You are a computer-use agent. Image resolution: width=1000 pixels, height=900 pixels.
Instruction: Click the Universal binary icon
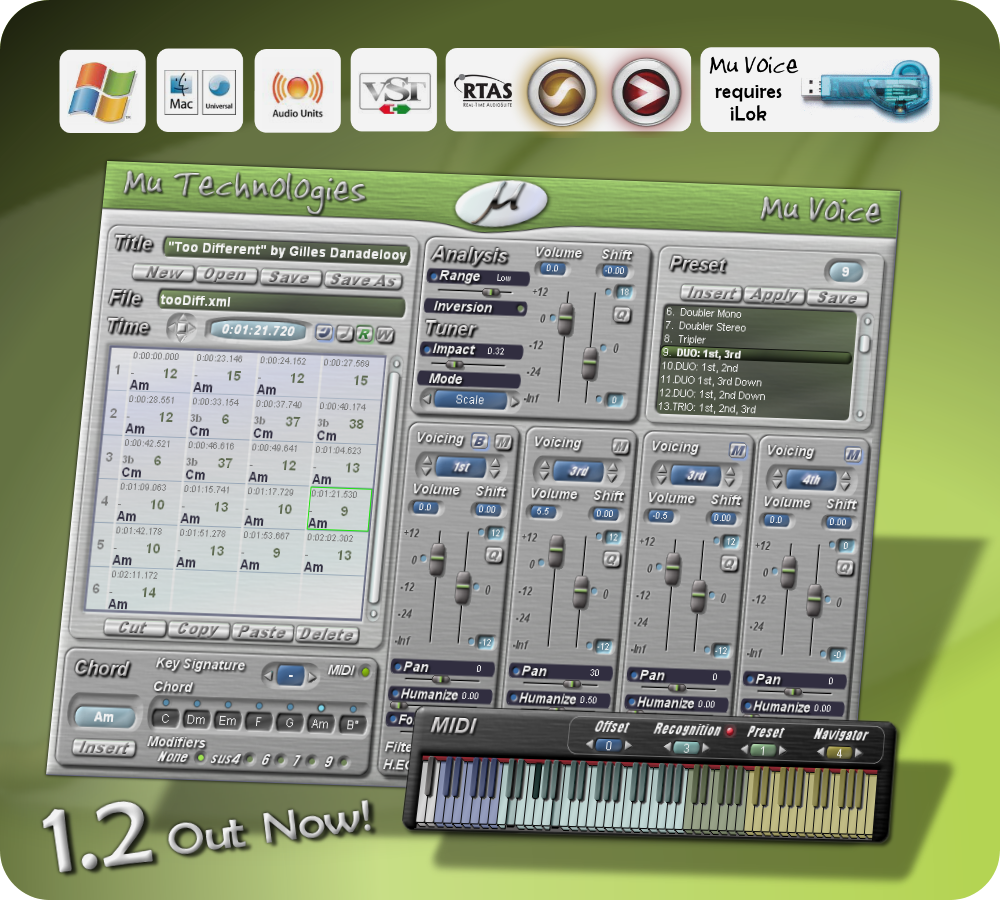click(x=219, y=92)
